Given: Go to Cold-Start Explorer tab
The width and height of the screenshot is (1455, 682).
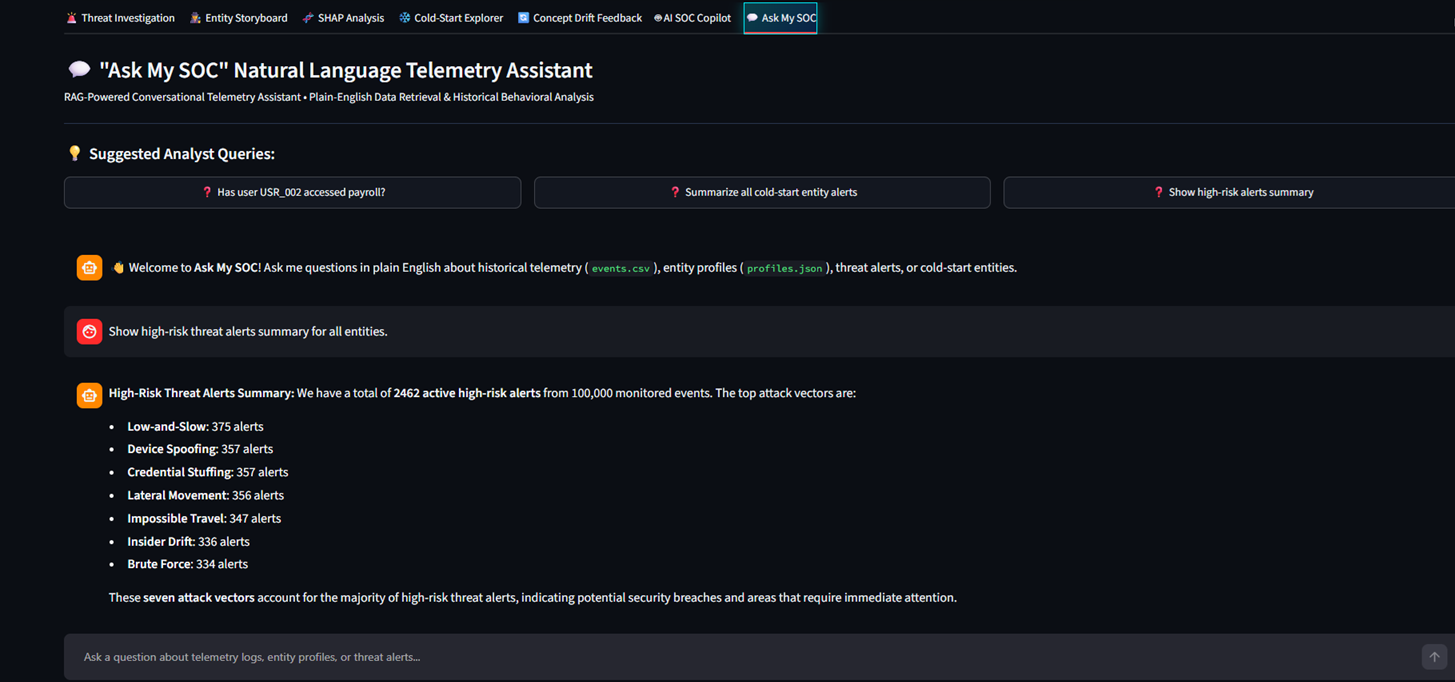Looking at the screenshot, I should (x=451, y=18).
